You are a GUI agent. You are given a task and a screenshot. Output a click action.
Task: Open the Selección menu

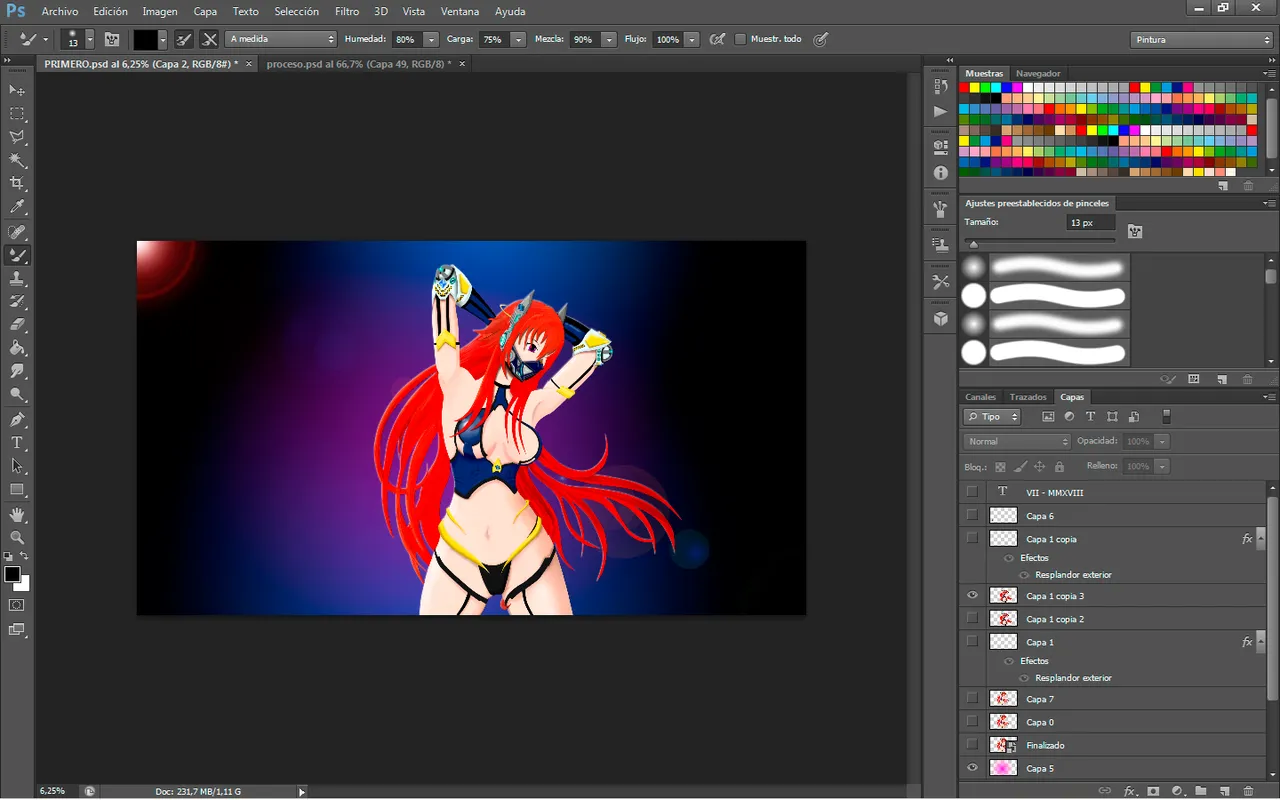click(x=297, y=11)
